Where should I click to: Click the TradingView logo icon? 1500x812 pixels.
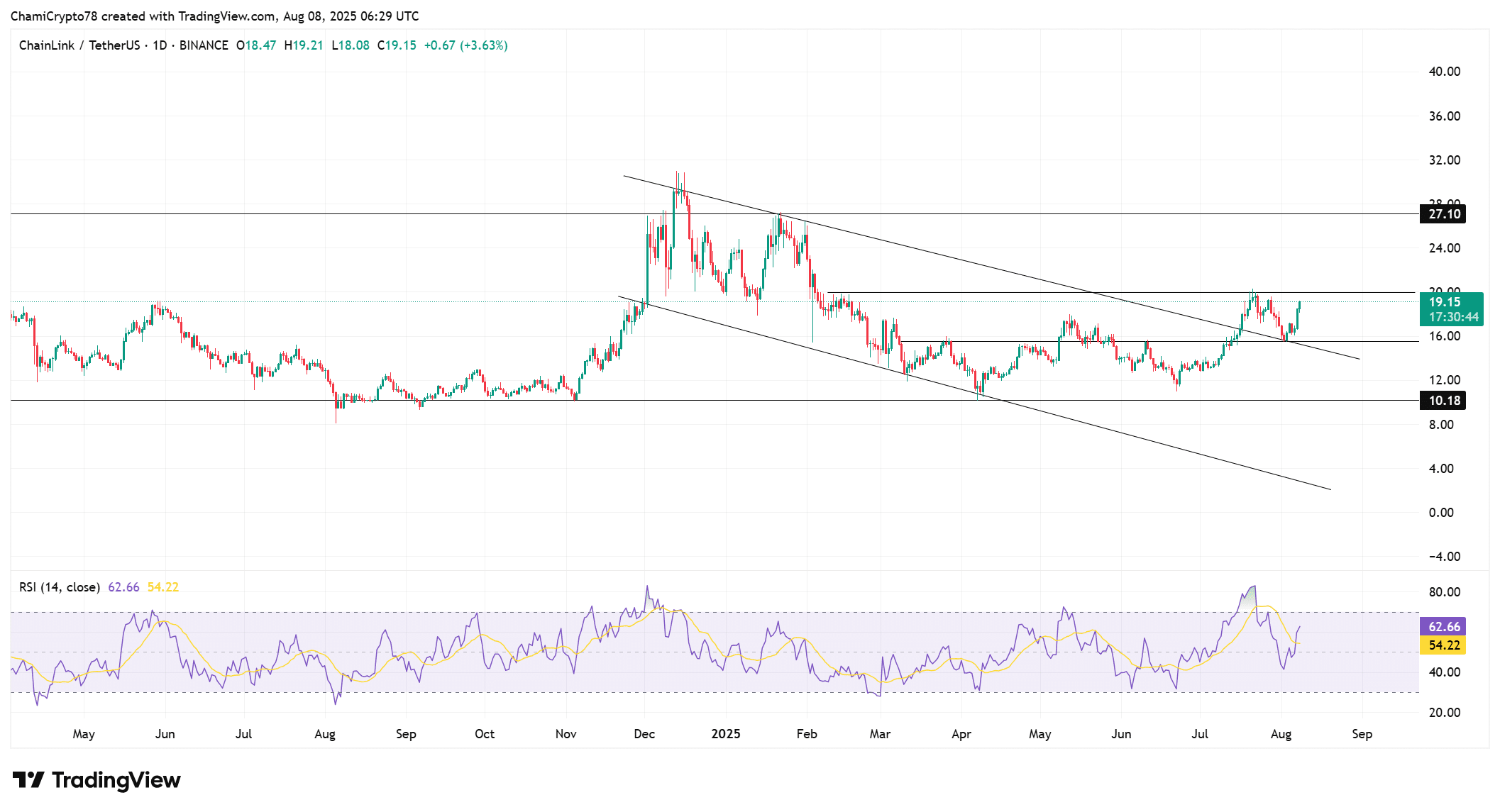click(x=30, y=779)
